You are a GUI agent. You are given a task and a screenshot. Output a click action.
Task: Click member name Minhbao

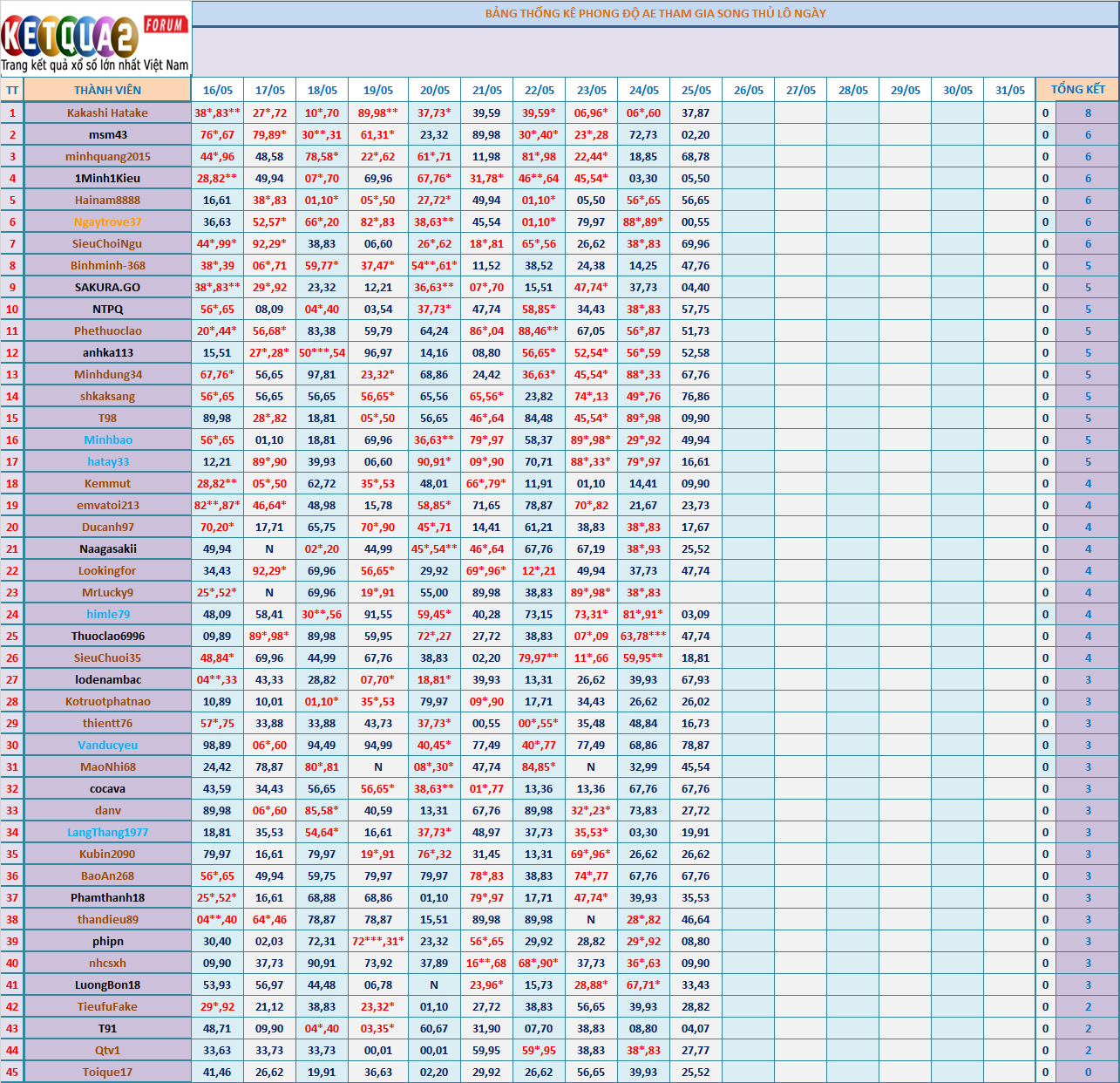point(107,439)
